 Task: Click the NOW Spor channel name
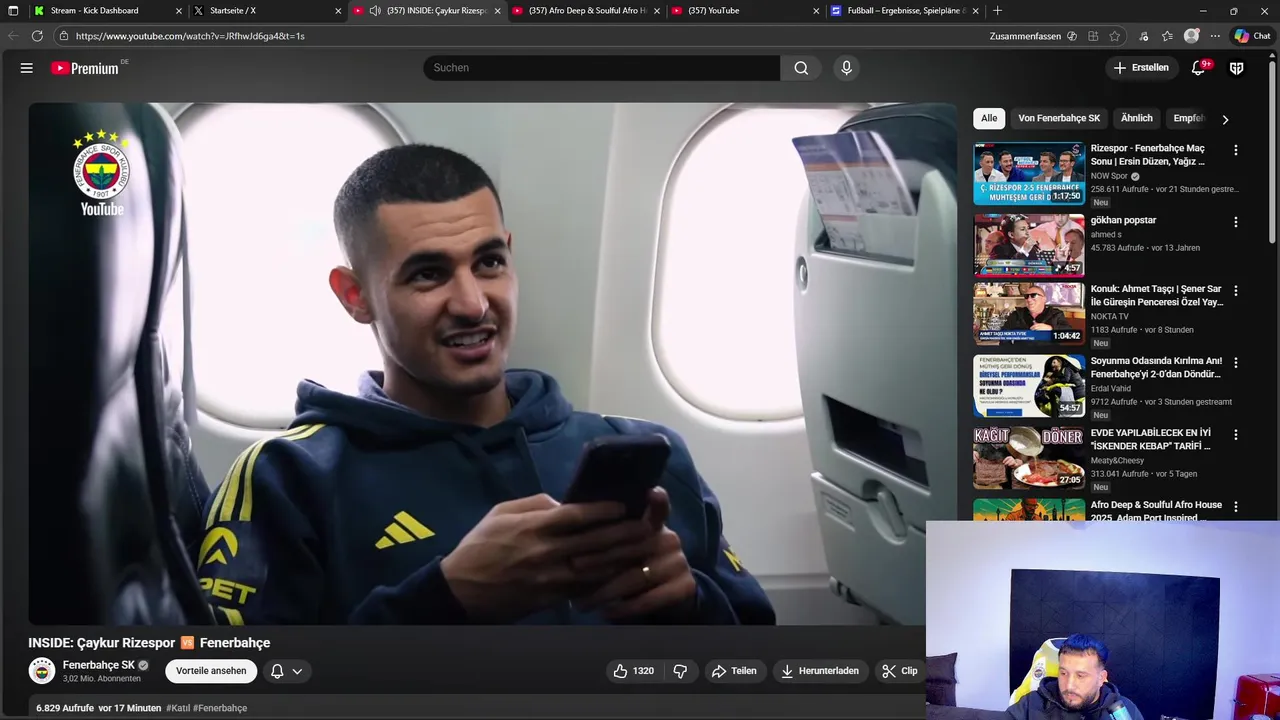(x=1109, y=176)
